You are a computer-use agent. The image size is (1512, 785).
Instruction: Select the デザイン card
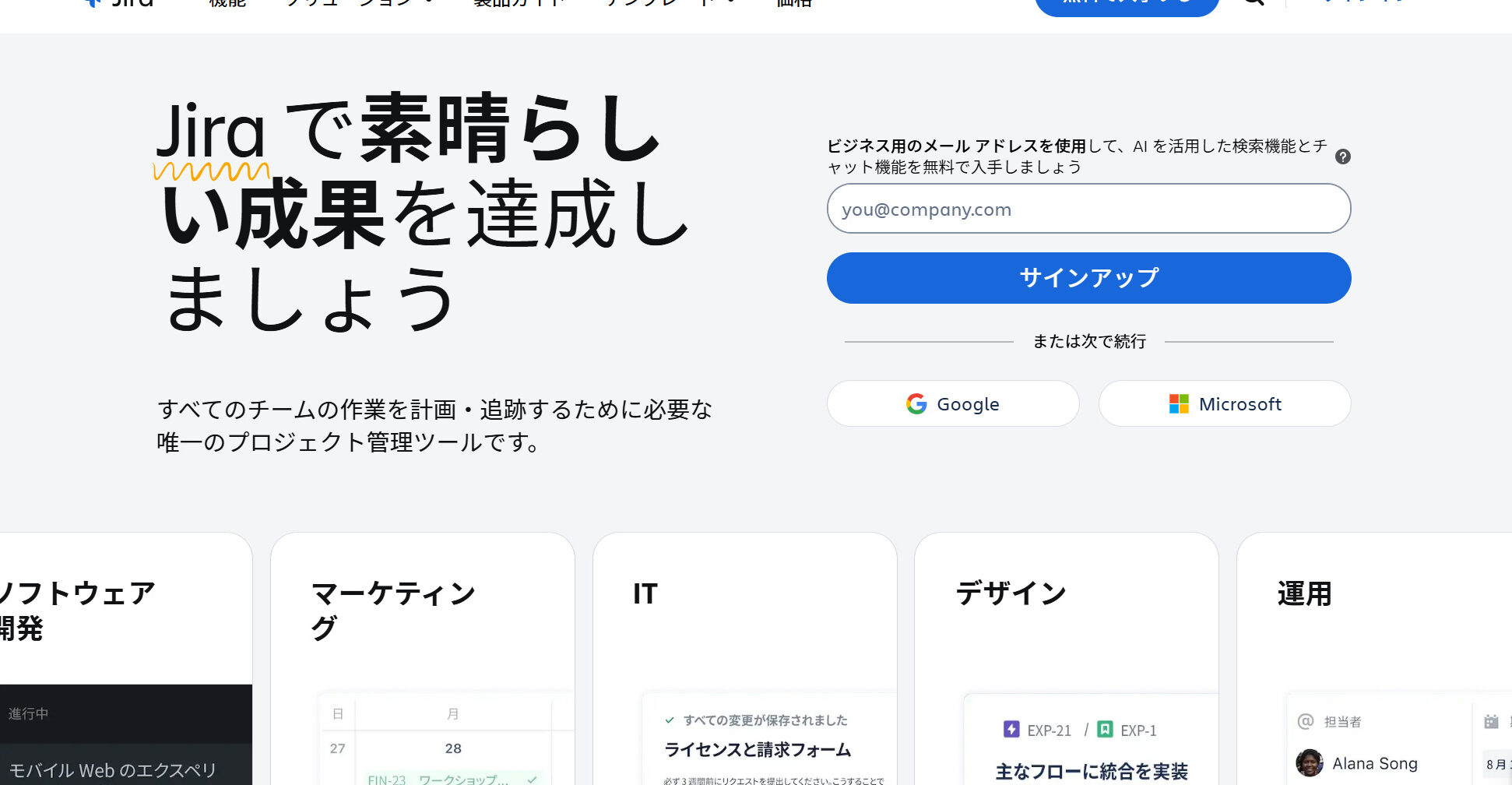1067,659
